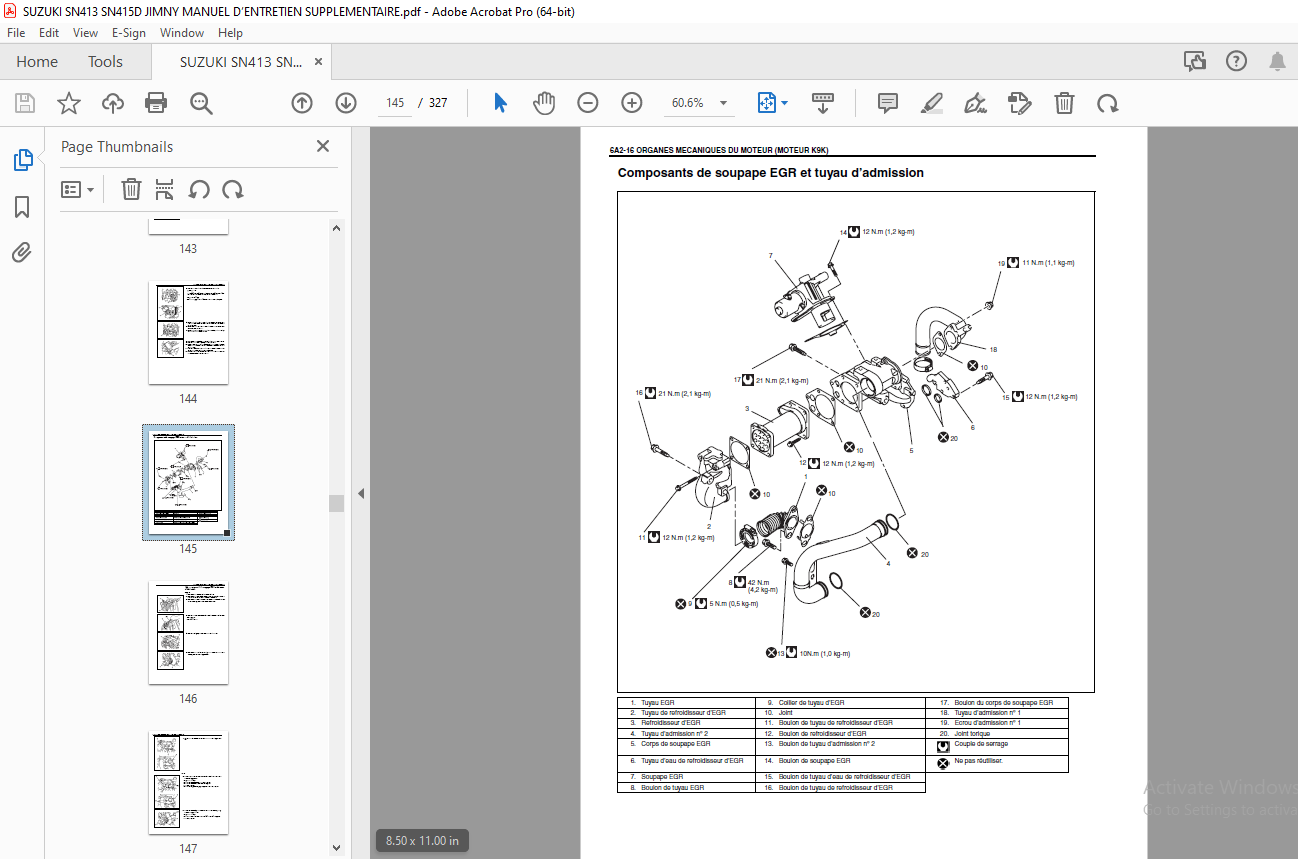Print the document with printer icon
1298x859 pixels.
pos(156,103)
